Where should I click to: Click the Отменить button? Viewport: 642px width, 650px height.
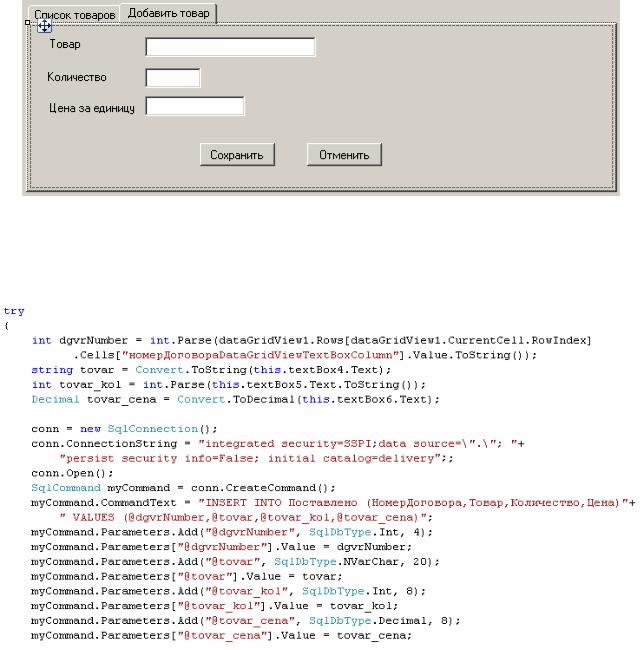tap(344, 155)
